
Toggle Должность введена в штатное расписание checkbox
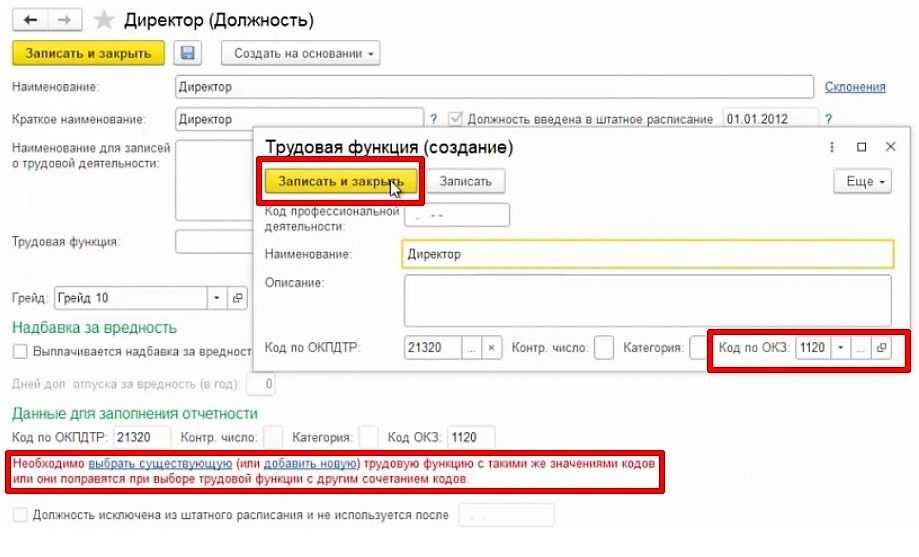(456, 119)
